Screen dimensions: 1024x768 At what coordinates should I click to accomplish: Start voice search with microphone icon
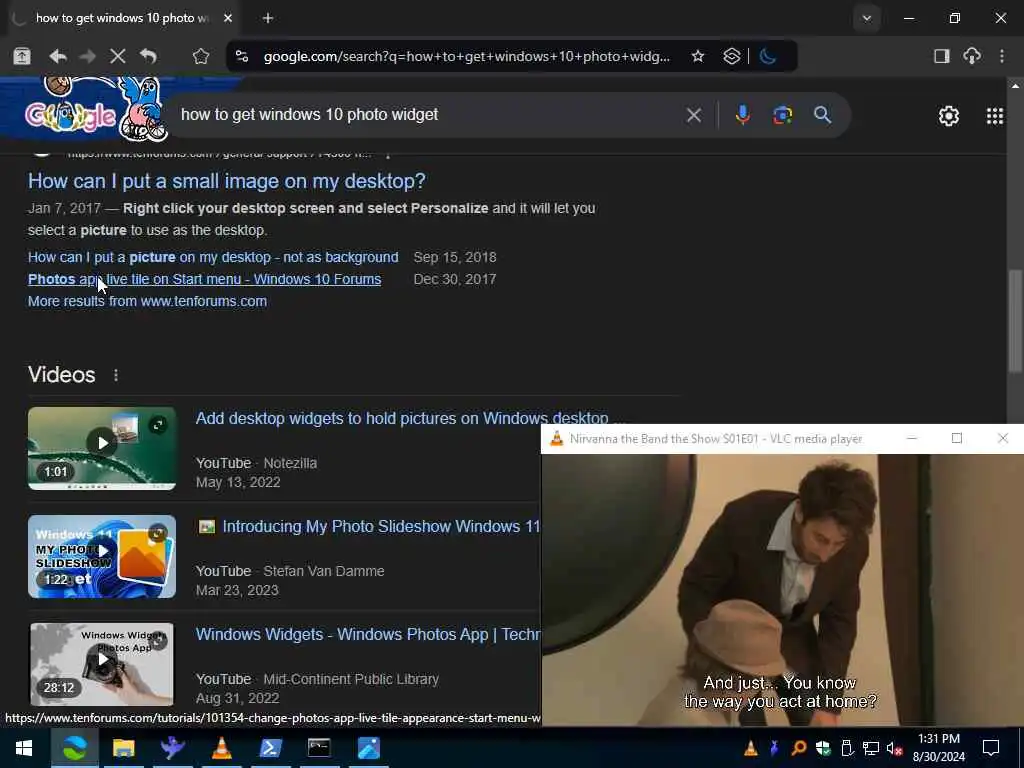coord(742,116)
